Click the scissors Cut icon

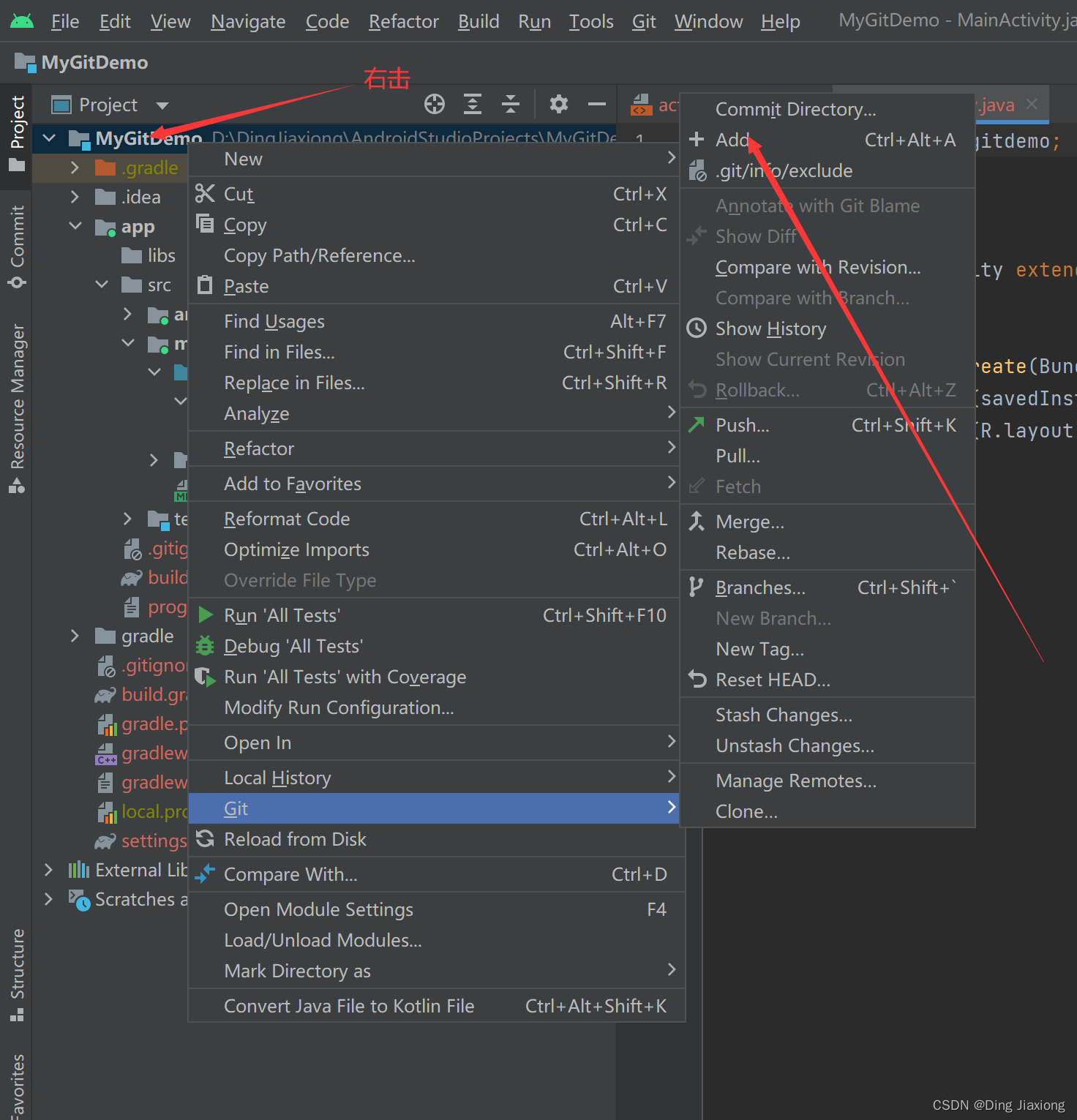pyautogui.click(x=206, y=194)
